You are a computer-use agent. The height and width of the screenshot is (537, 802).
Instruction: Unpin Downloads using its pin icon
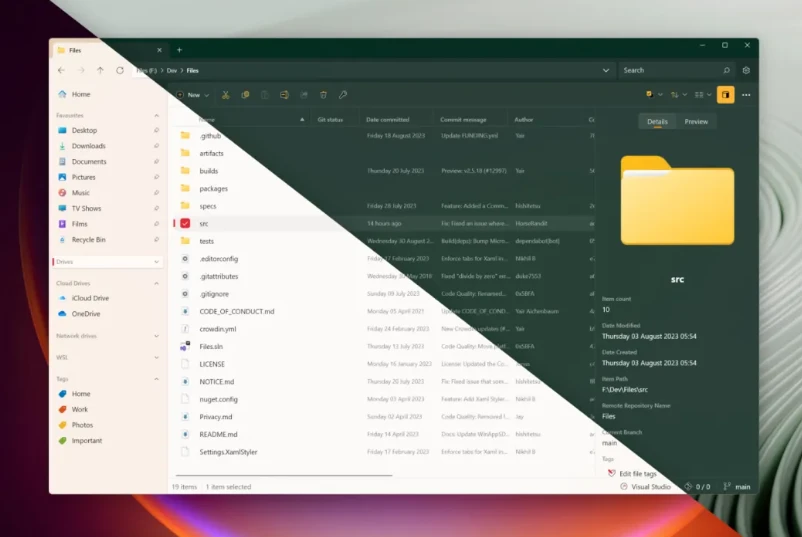[x=157, y=146]
